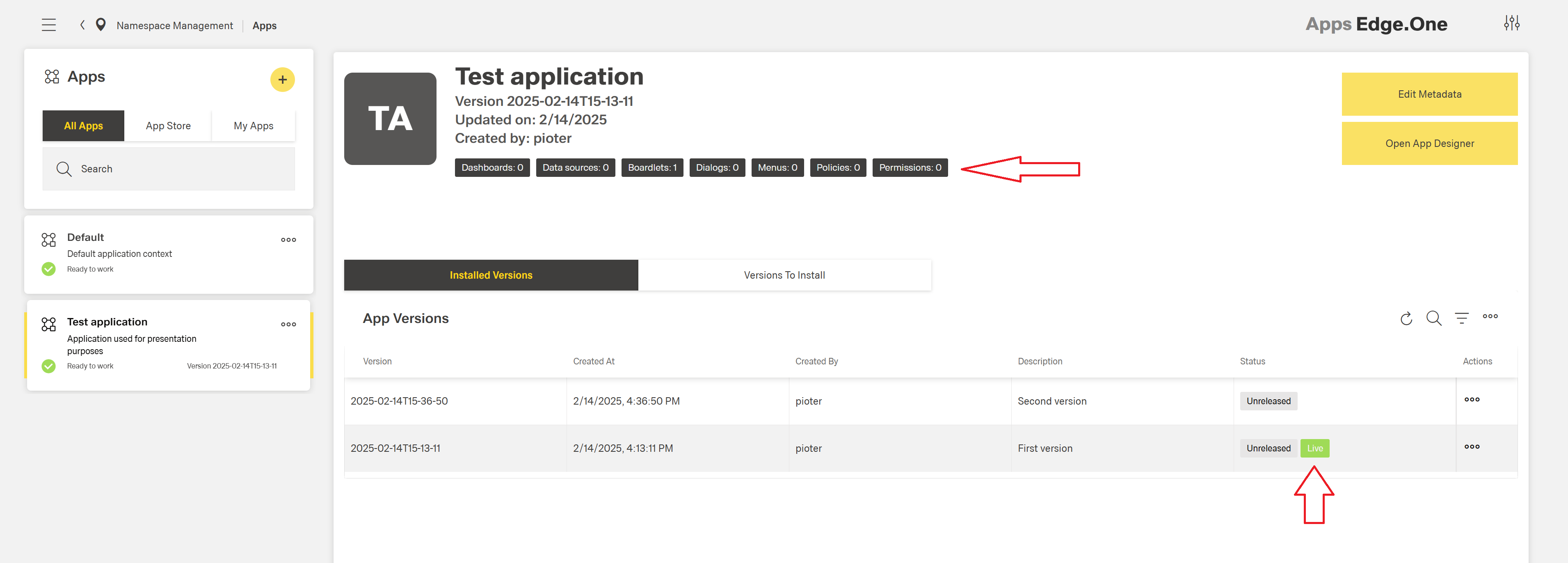The height and width of the screenshot is (563, 1568).
Task: Open the settings sliders icon top right
Action: coord(1512,23)
